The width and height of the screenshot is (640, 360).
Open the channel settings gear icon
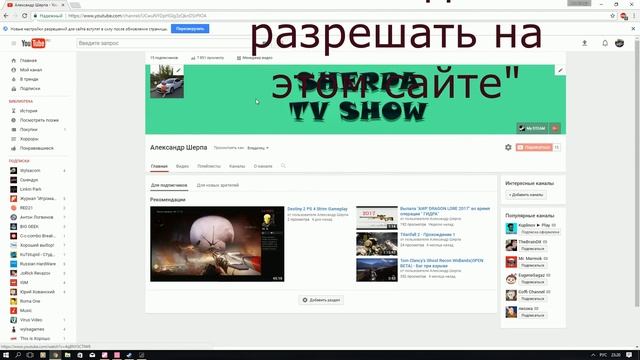pyautogui.click(x=508, y=147)
